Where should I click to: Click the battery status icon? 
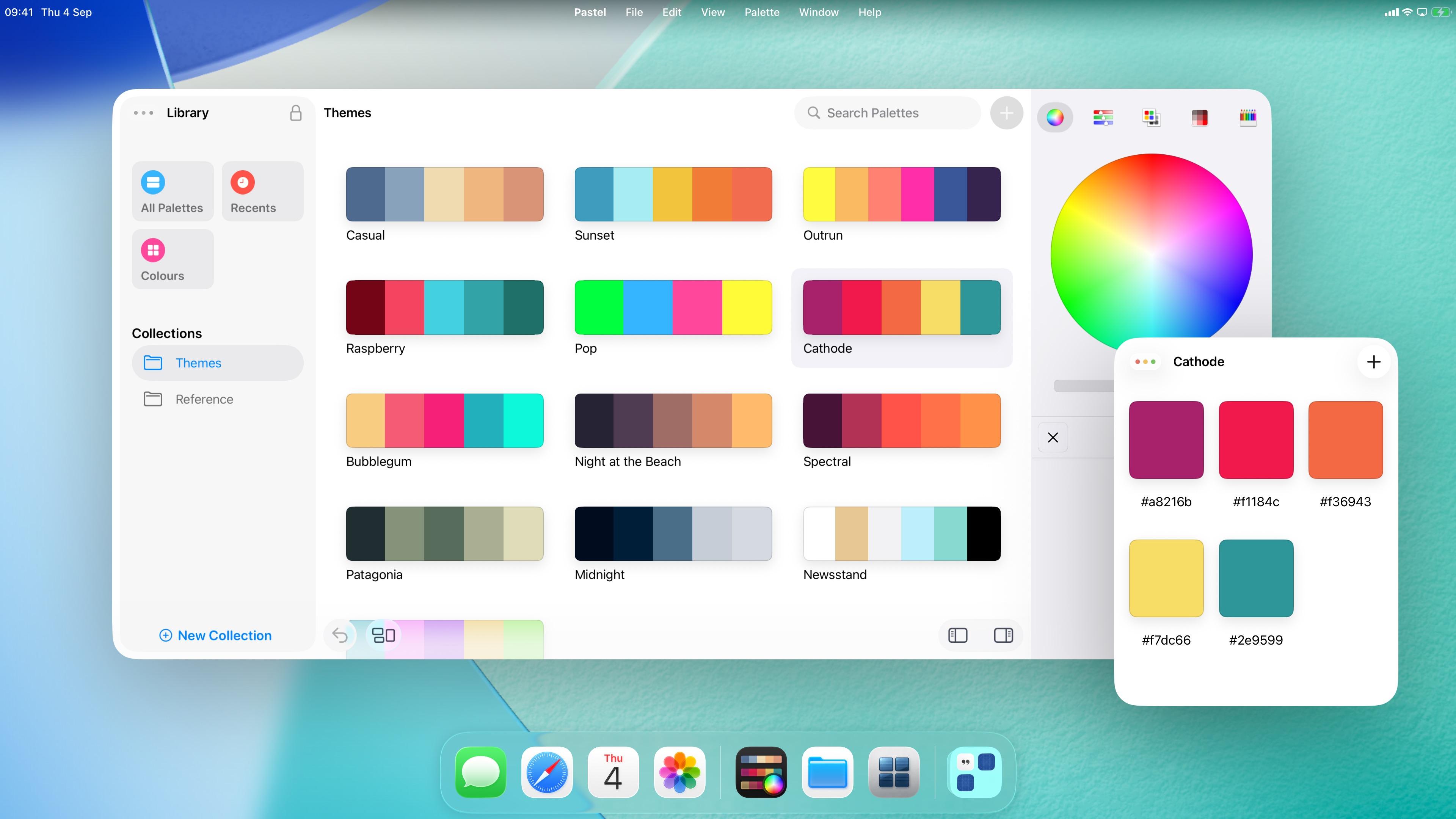click(x=1441, y=12)
